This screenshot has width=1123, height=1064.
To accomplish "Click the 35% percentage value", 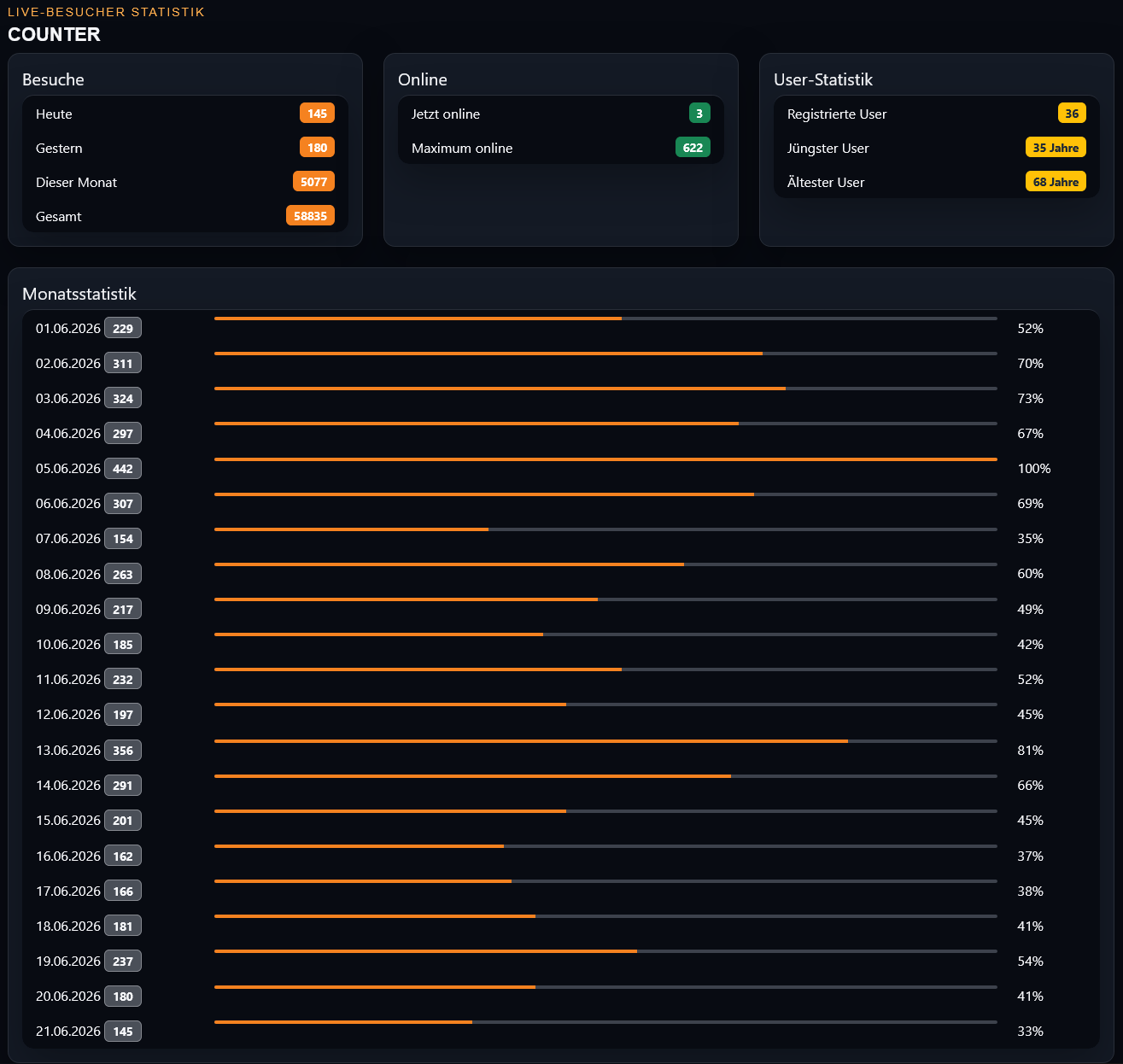I will [1030, 539].
